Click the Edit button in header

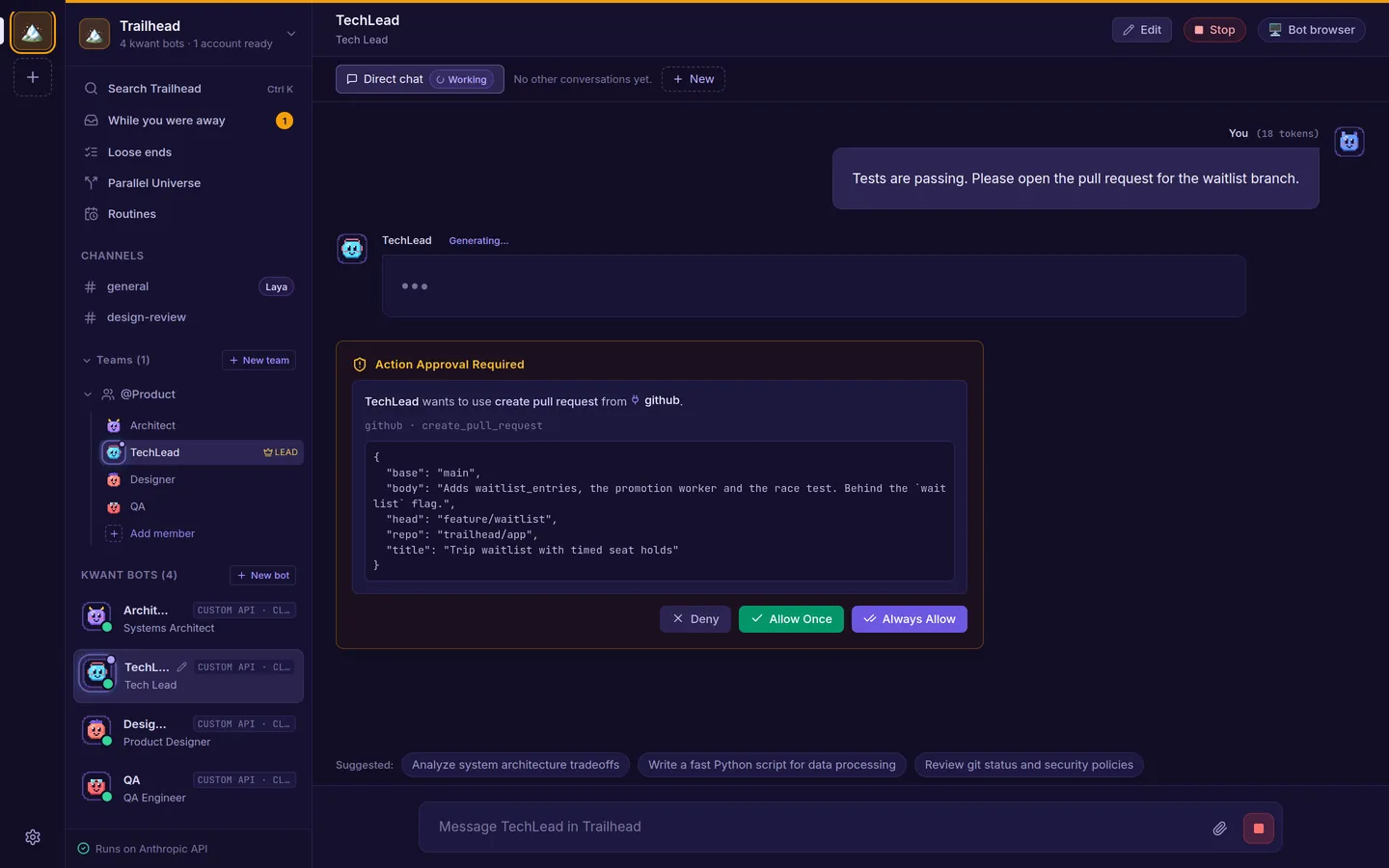[x=1142, y=30]
